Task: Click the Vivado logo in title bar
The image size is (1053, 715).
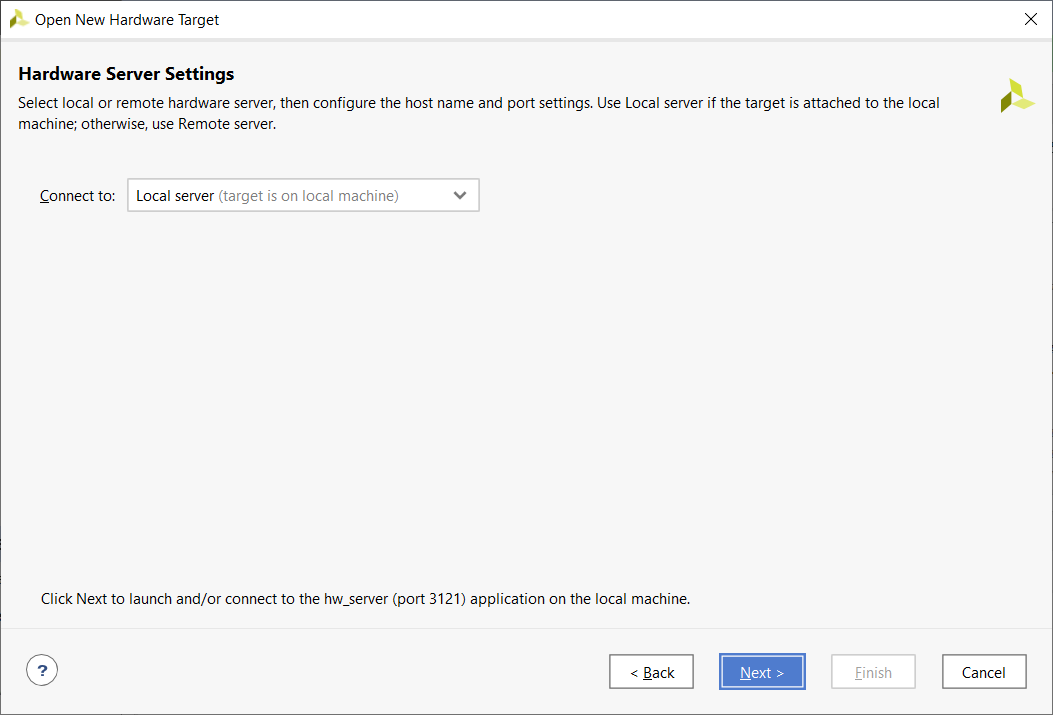Action: [18, 19]
